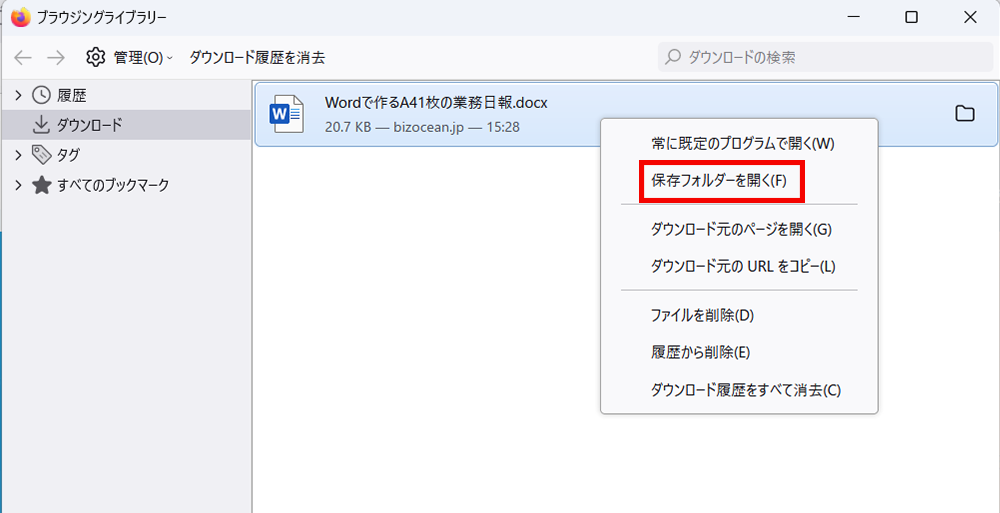1000x513 pixels.
Task: Click the star icon for すべてのブックマーク
Action: point(41,185)
